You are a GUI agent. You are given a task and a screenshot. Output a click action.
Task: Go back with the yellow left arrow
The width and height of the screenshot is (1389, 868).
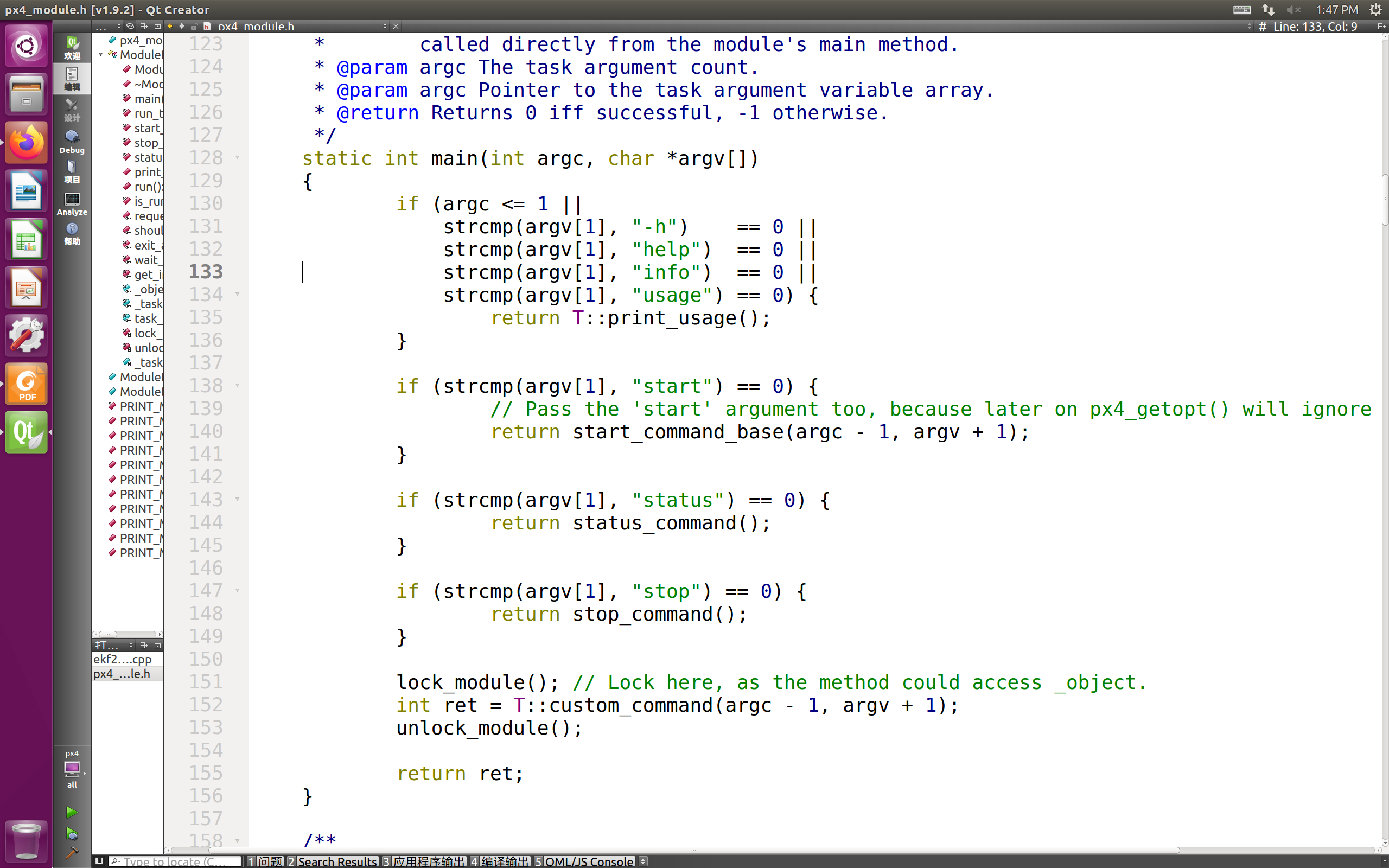click(170, 27)
